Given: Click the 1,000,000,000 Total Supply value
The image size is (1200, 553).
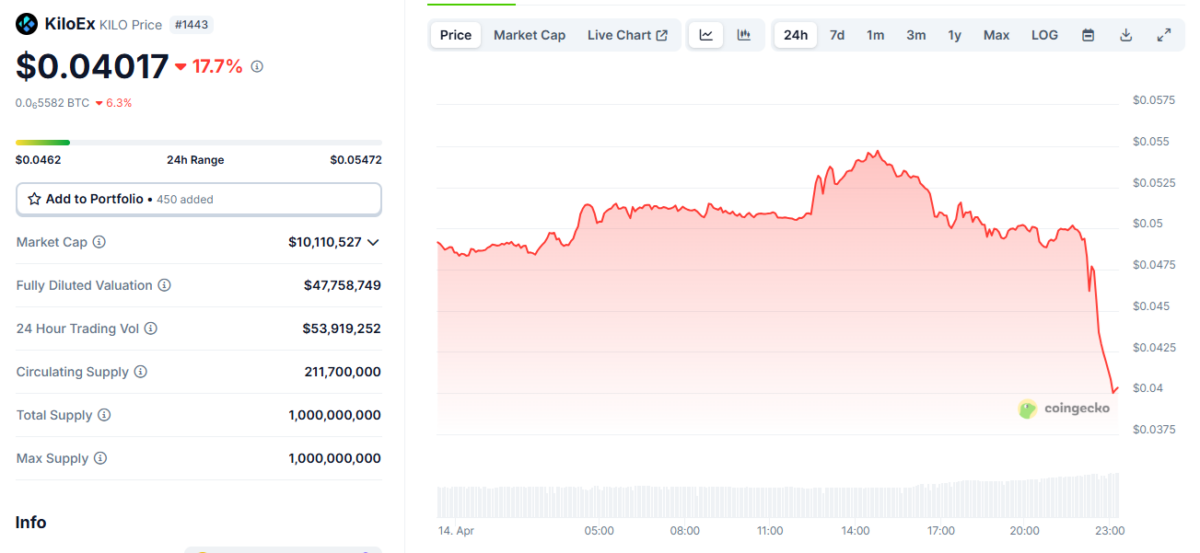Looking at the screenshot, I should coord(334,415).
